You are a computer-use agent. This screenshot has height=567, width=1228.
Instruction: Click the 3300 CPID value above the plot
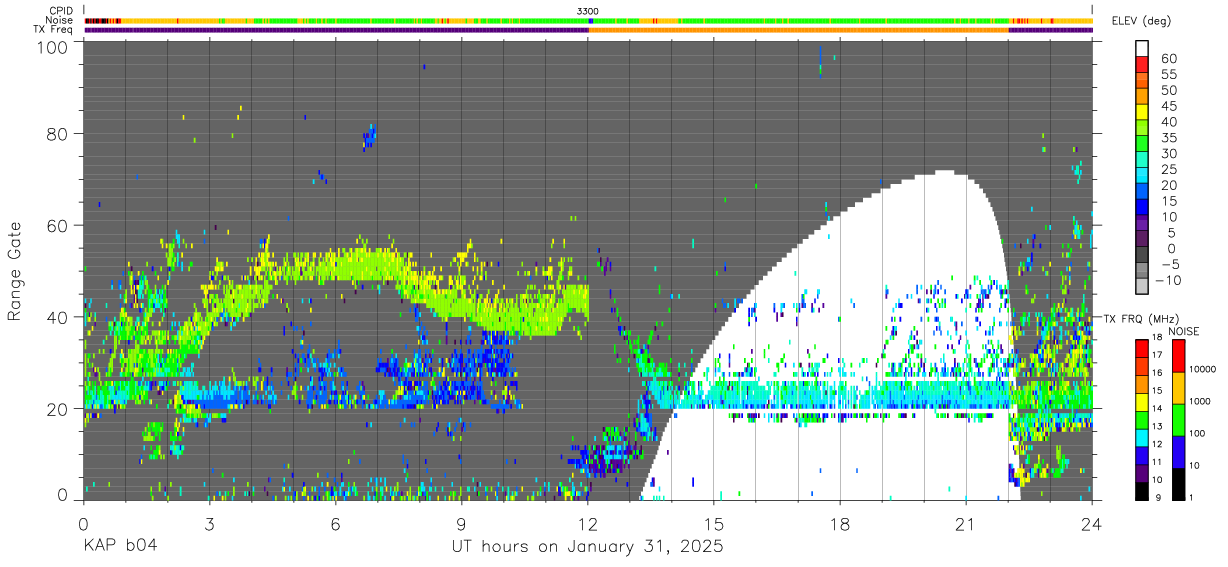[588, 11]
